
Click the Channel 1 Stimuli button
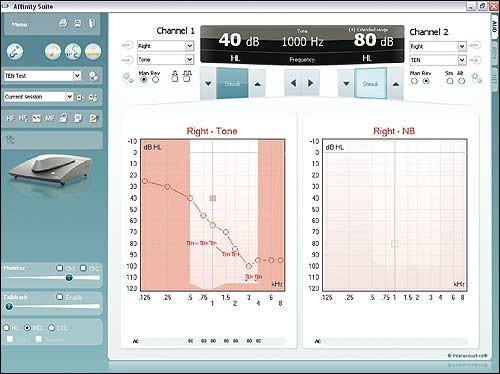pyautogui.click(x=232, y=84)
